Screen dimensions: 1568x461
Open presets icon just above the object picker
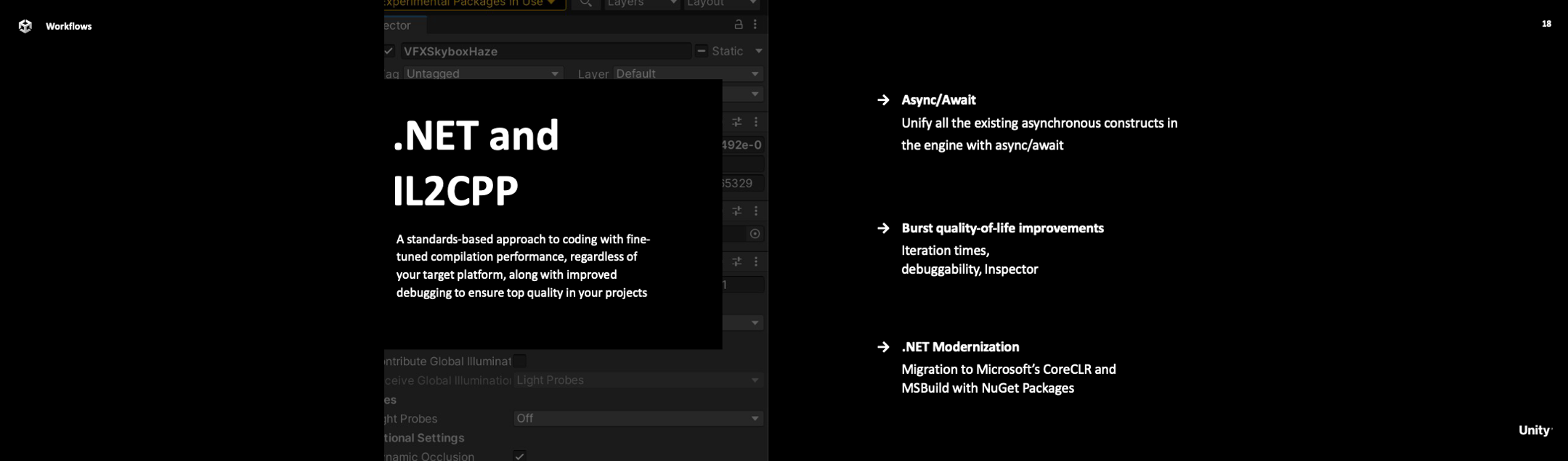point(736,211)
